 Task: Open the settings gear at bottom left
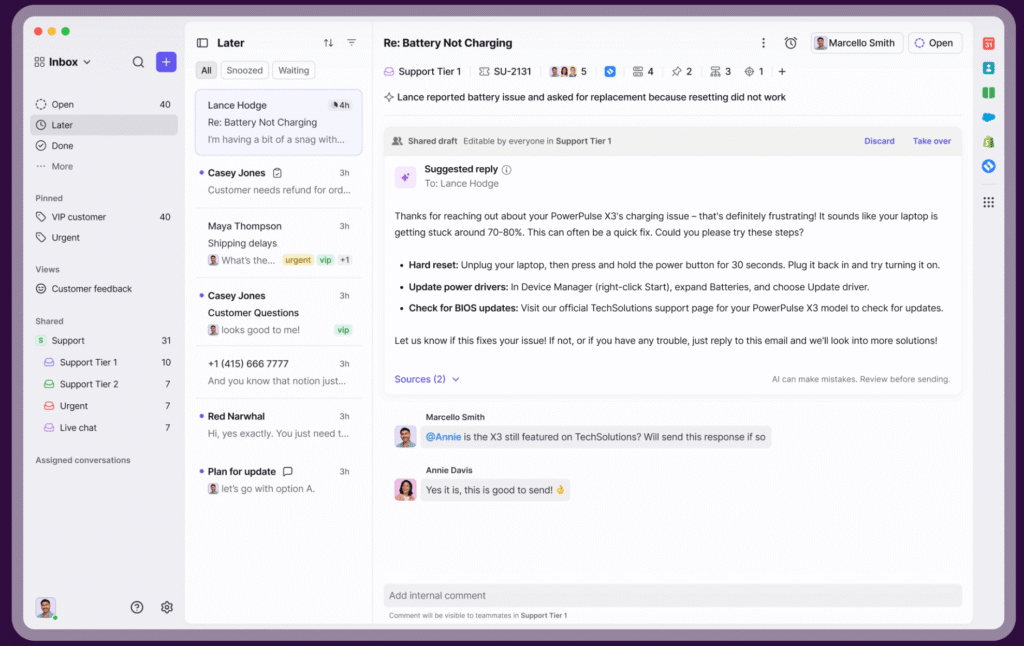[x=167, y=607]
